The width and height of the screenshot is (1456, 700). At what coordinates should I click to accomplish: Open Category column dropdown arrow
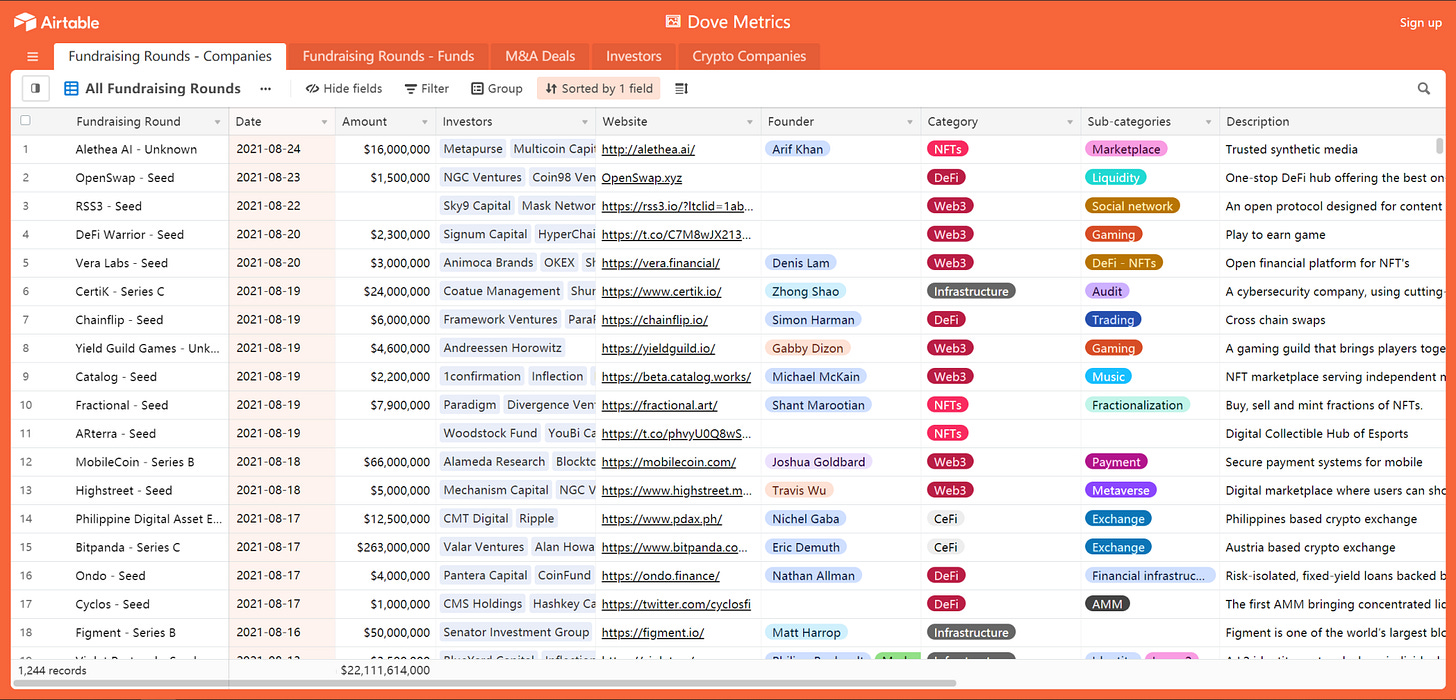pos(1069,122)
